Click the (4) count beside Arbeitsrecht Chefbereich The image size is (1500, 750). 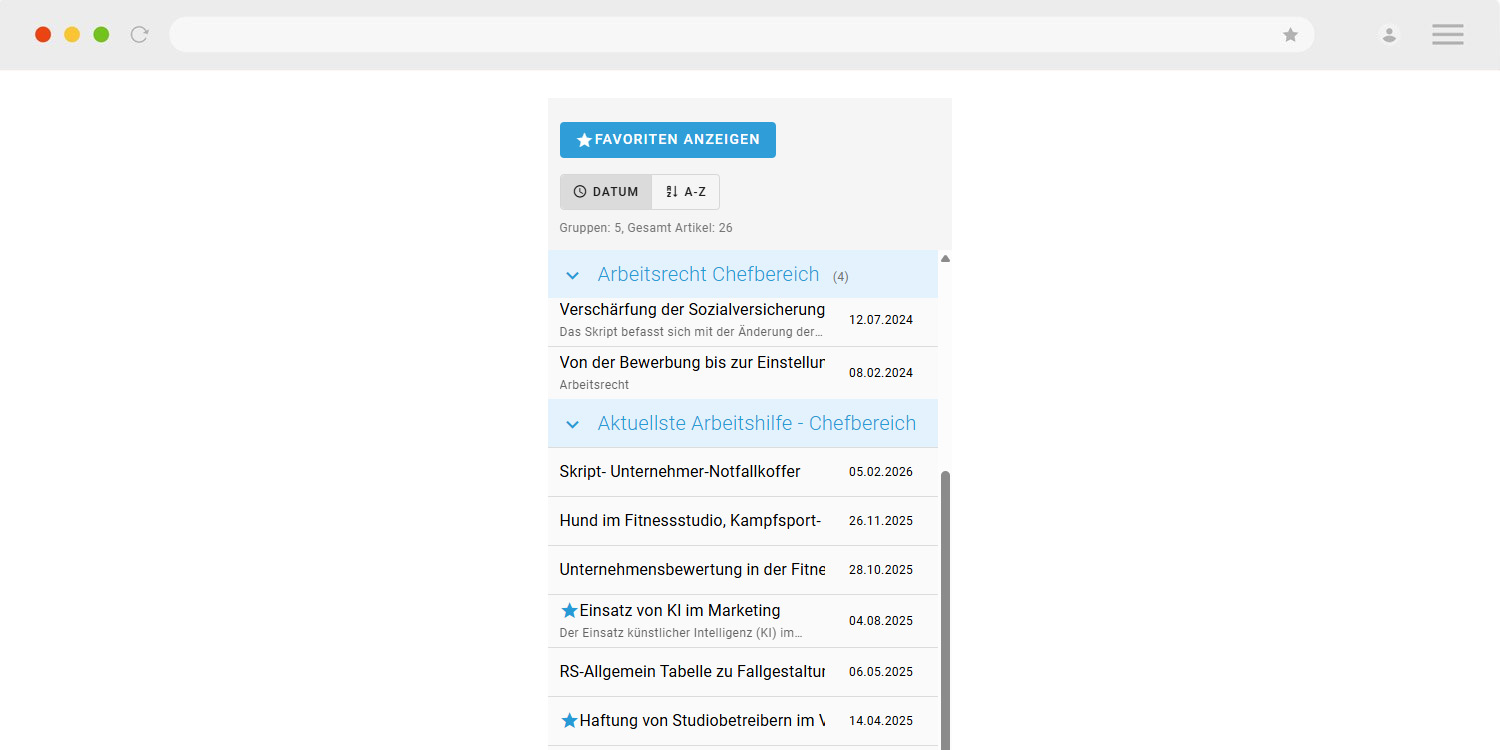841,276
